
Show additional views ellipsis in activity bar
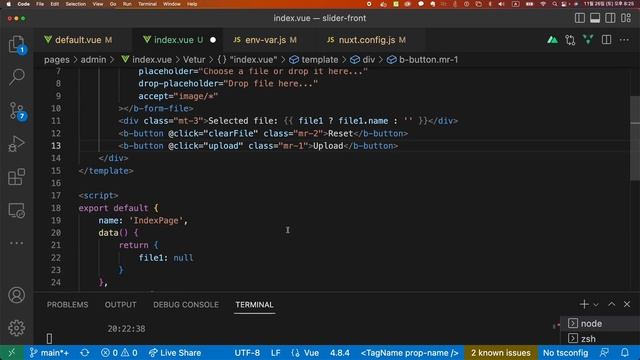[16, 243]
